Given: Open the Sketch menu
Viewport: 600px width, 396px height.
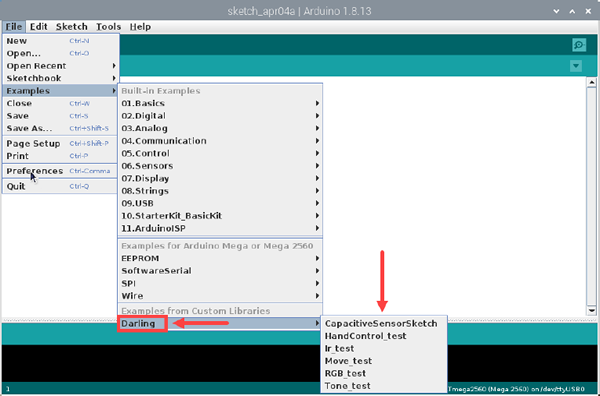Looking at the screenshot, I should point(72,27).
